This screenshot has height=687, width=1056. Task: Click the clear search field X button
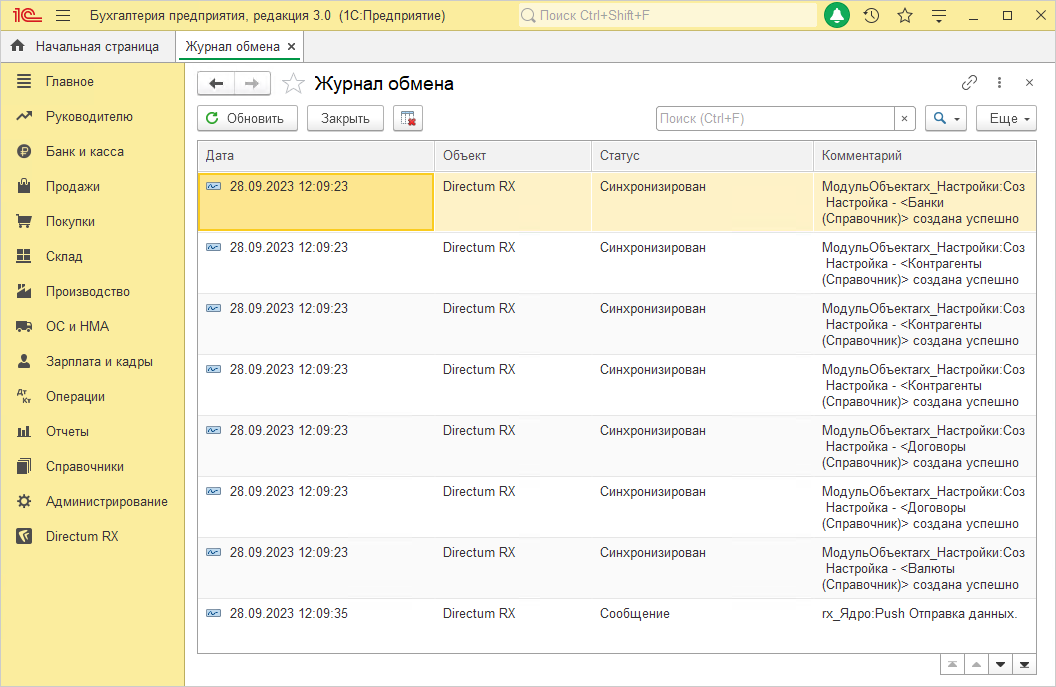pyautogui.click(x=904, y=118)
